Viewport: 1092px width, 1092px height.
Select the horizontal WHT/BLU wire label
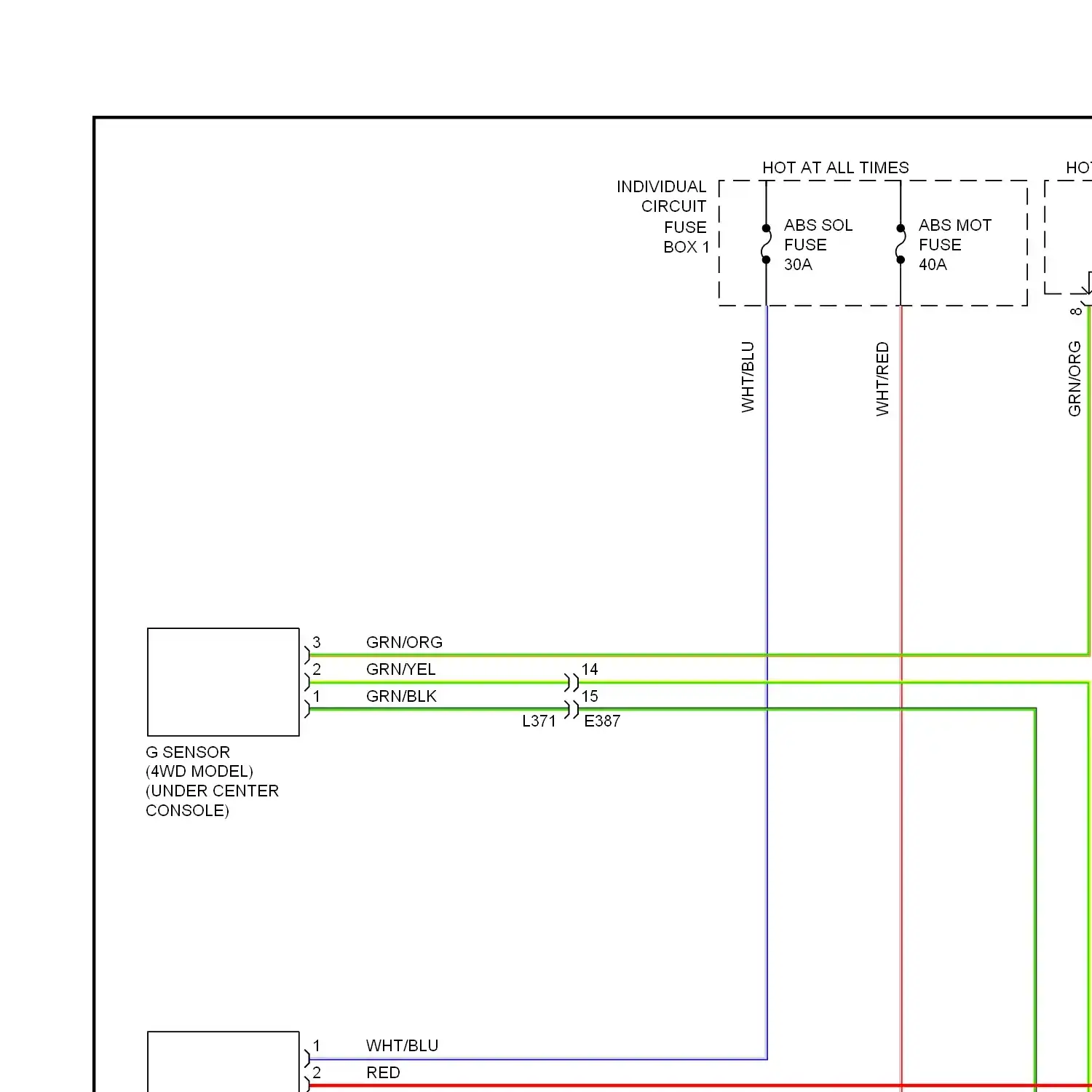click(402, 1045)
